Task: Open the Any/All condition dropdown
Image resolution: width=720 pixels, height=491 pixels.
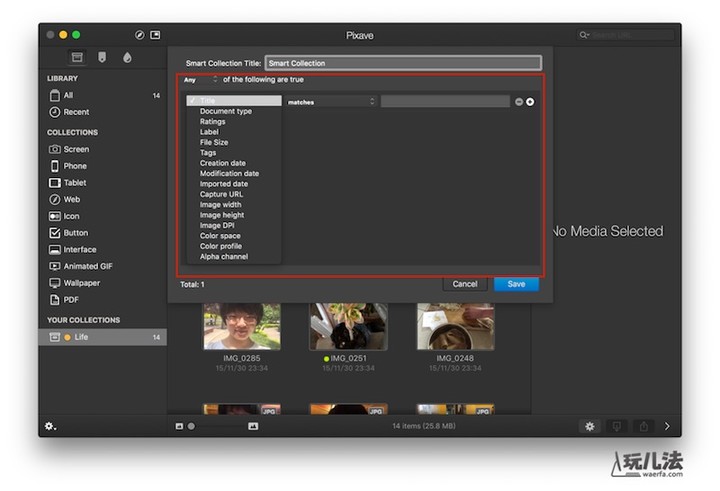Action: (x=200, y=79)
